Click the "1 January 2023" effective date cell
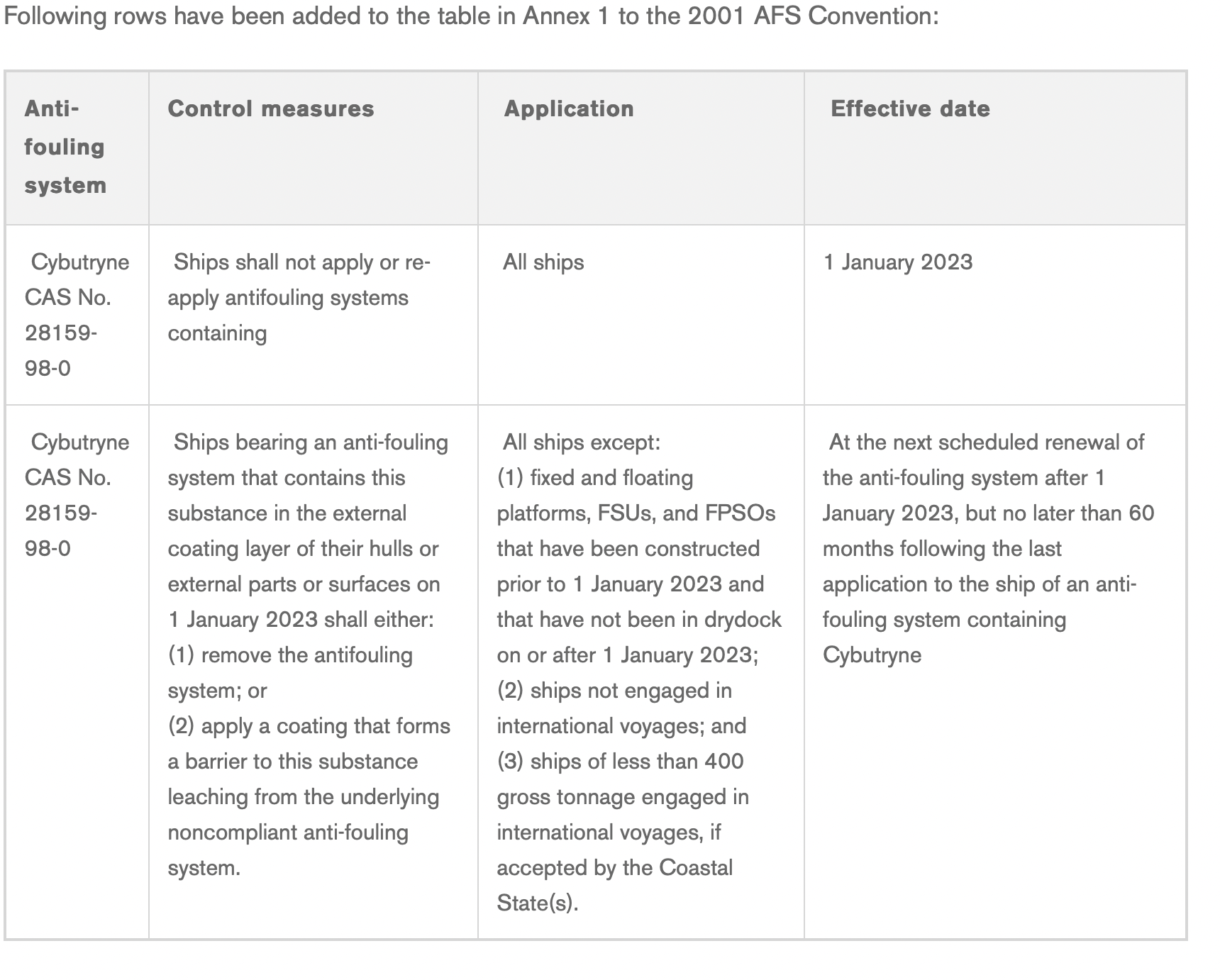1220x980 pixels. 898,262
